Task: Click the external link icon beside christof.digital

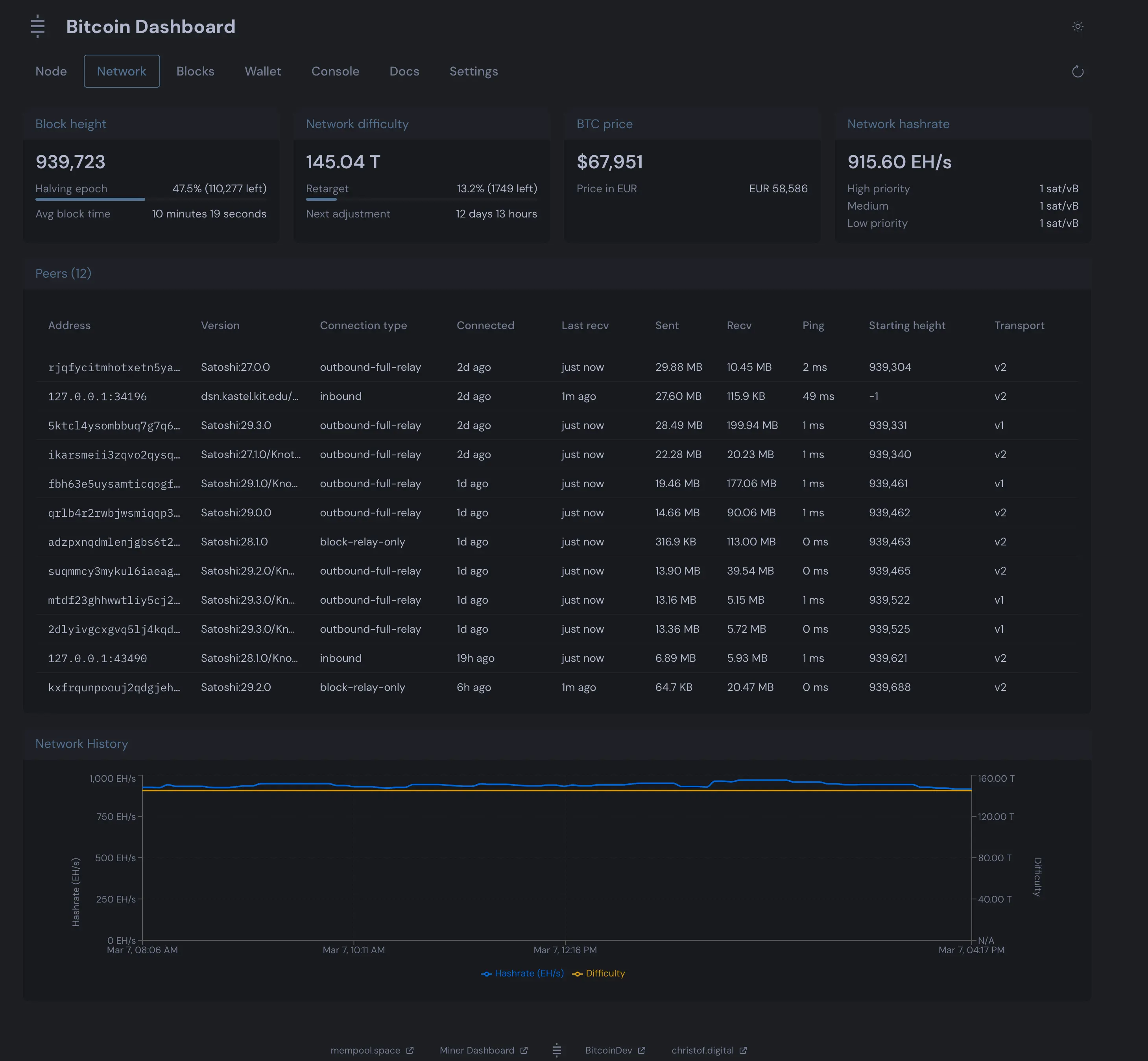Action: tap(743, 1050)
